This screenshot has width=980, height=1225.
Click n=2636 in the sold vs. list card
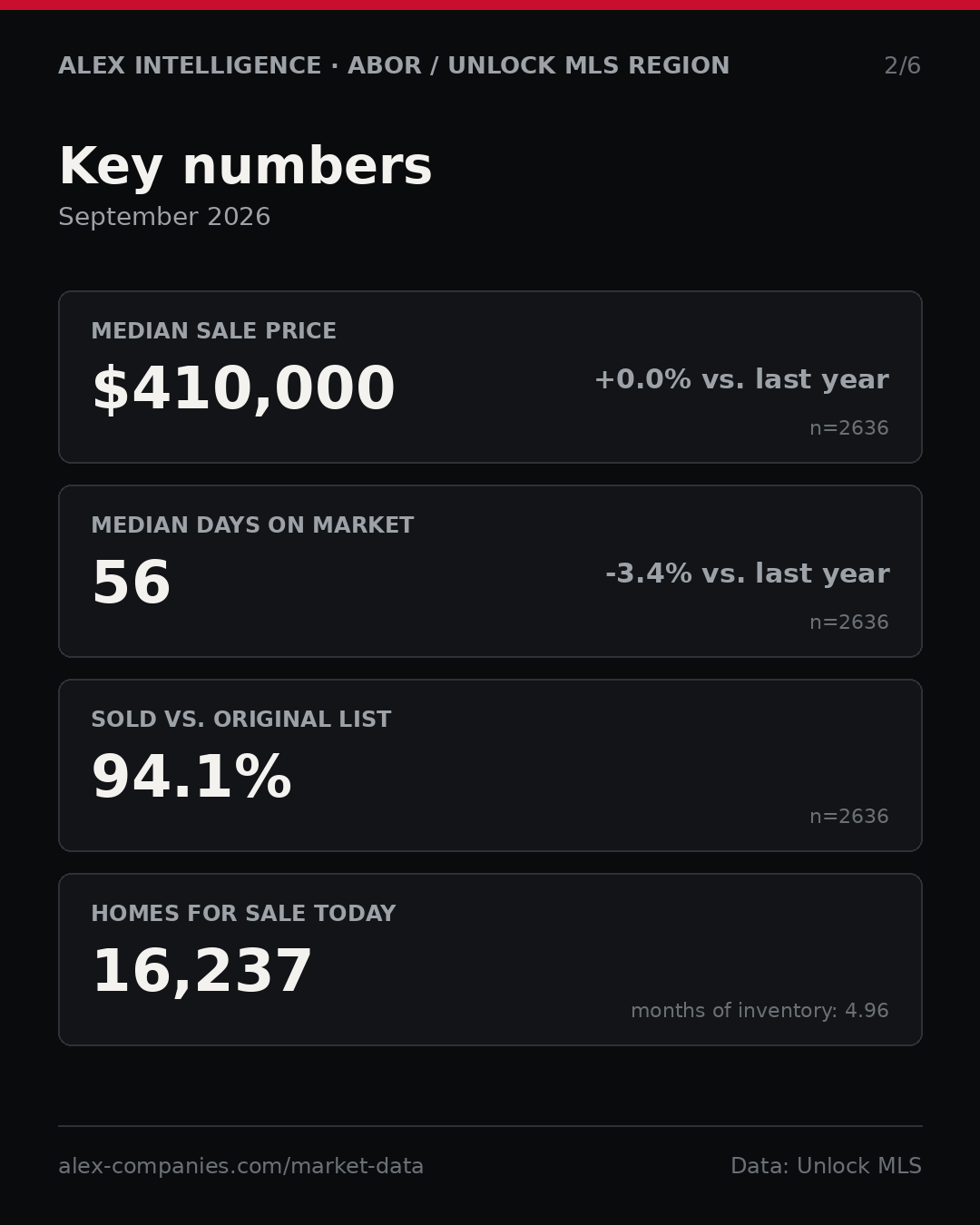click(848, 817)
